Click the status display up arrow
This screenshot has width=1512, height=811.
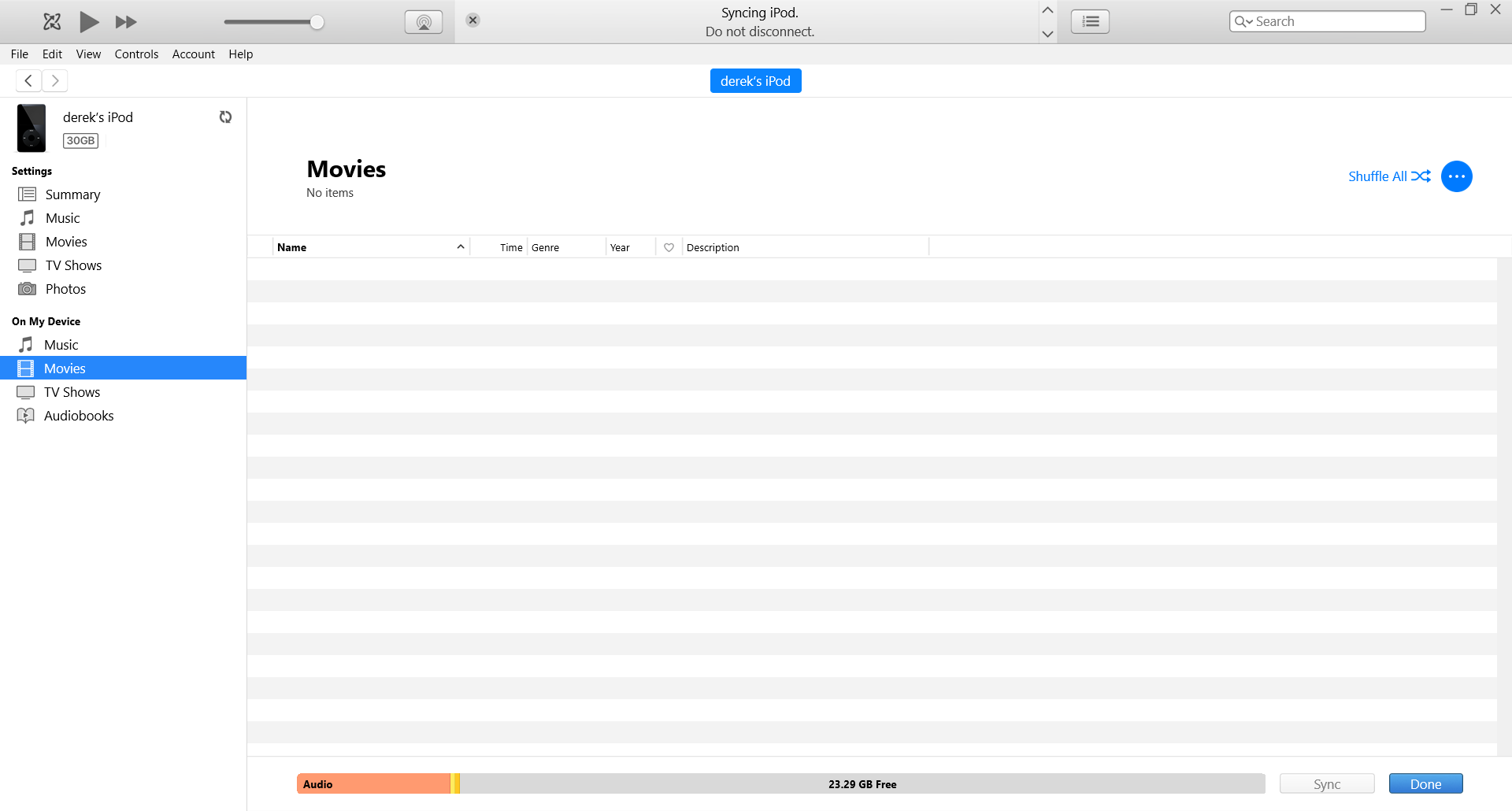pos(1047,10)
